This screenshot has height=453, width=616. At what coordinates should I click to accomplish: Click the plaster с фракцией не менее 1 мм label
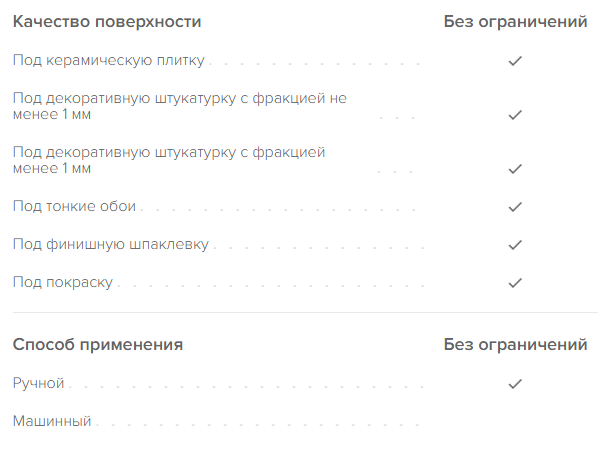point(180,107)
